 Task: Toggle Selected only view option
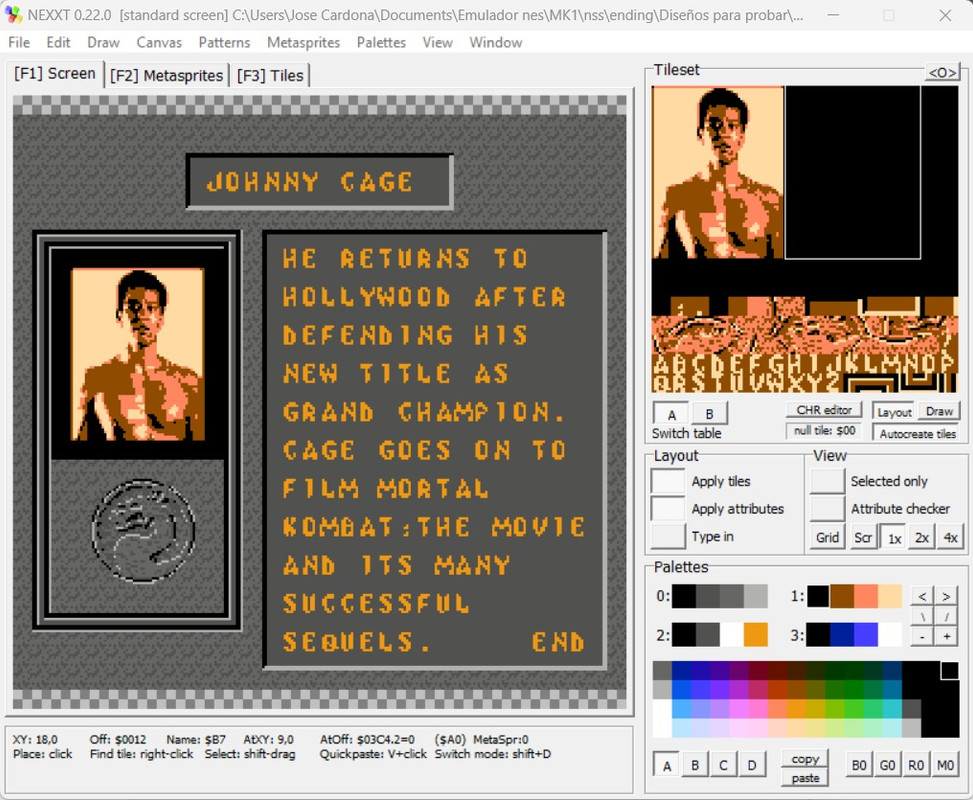click(827, 481)
